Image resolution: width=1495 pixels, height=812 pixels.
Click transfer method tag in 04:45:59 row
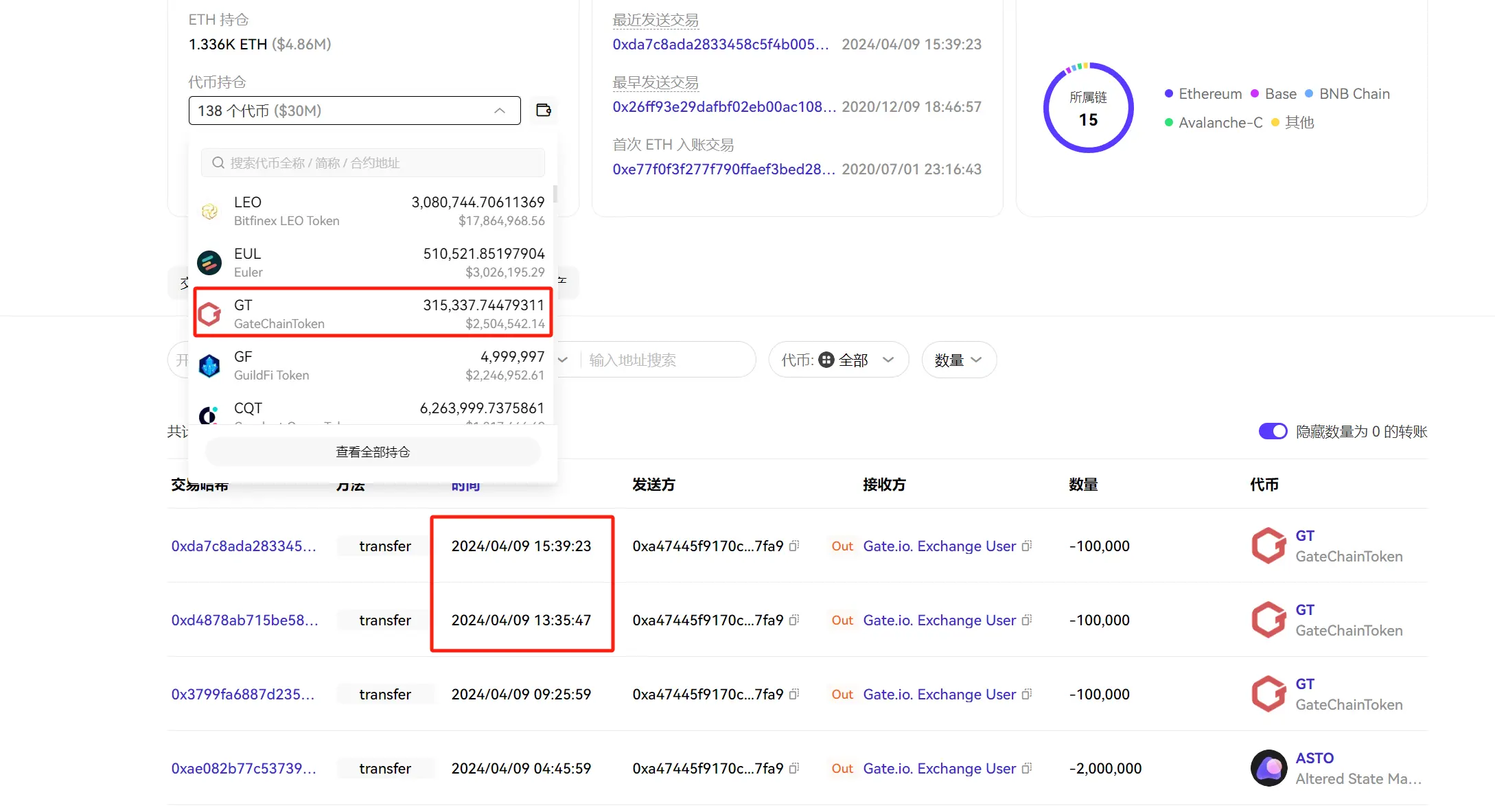(385, 768)
